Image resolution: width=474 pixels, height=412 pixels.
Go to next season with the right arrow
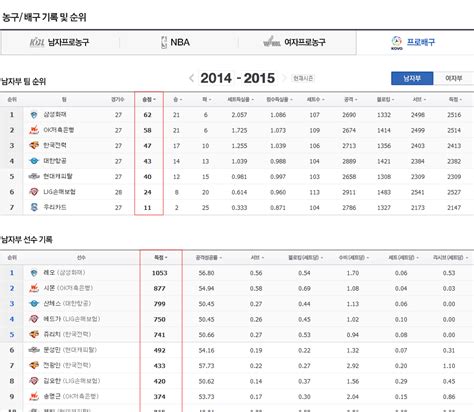(x=284, y=78)
